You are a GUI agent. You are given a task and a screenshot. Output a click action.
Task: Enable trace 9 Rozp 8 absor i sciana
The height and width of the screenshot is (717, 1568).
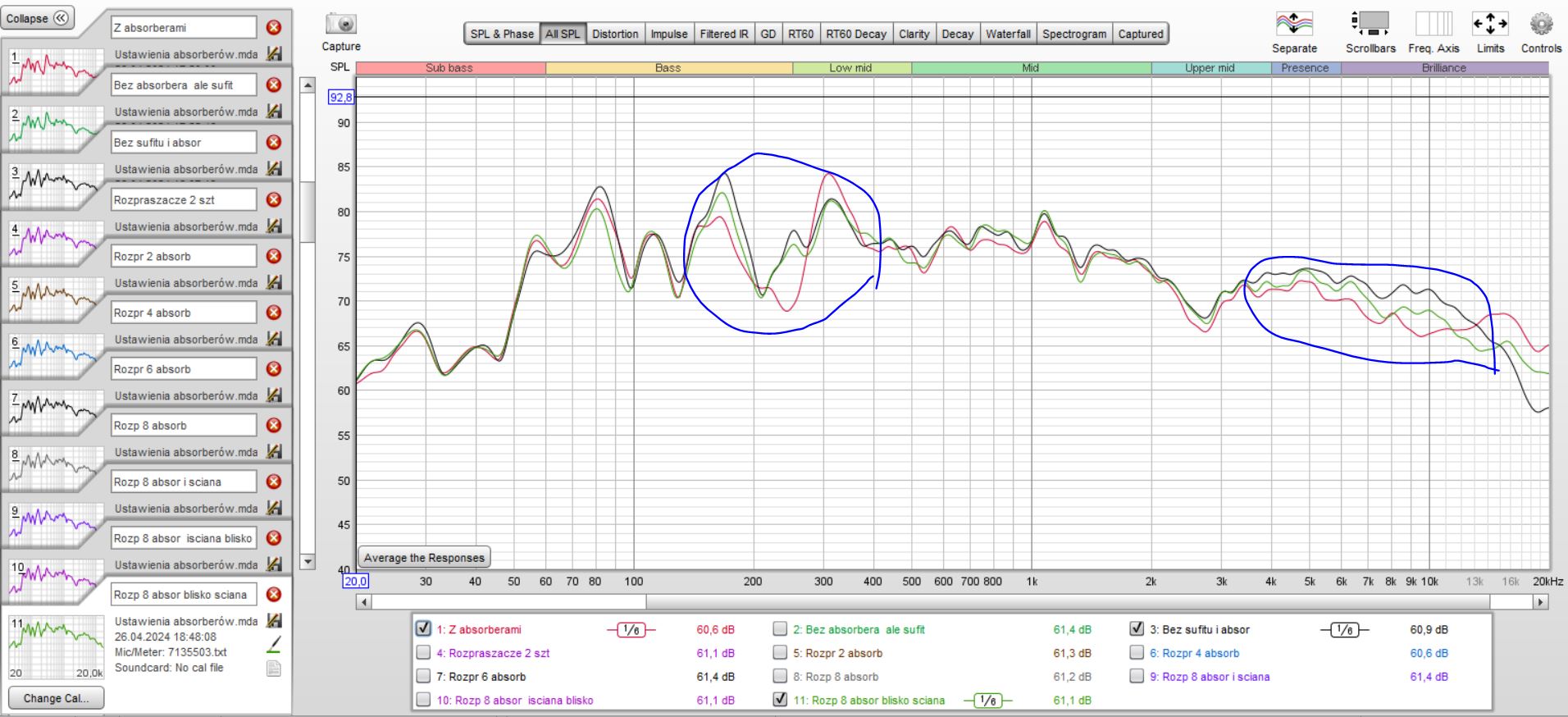[1137, 676]
